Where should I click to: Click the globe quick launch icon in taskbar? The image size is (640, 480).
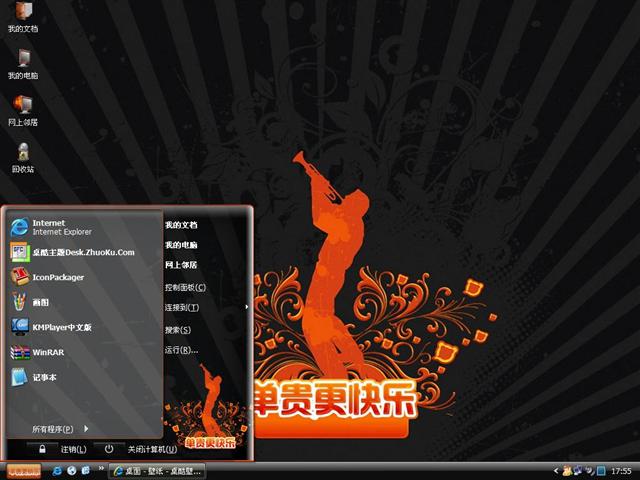click(x=72, y=471)
